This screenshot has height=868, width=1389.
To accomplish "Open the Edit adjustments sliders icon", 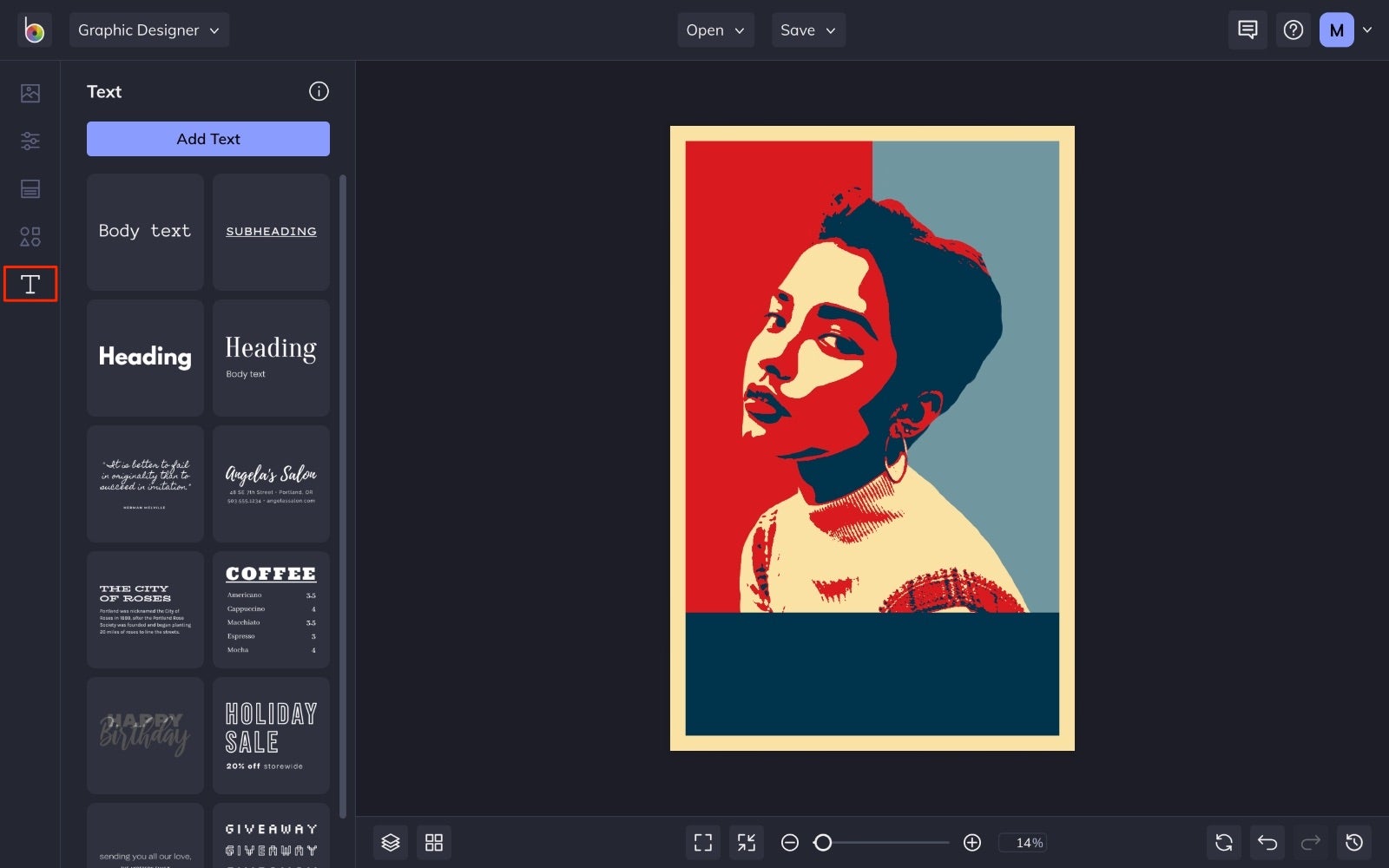I will pos(30,141).
